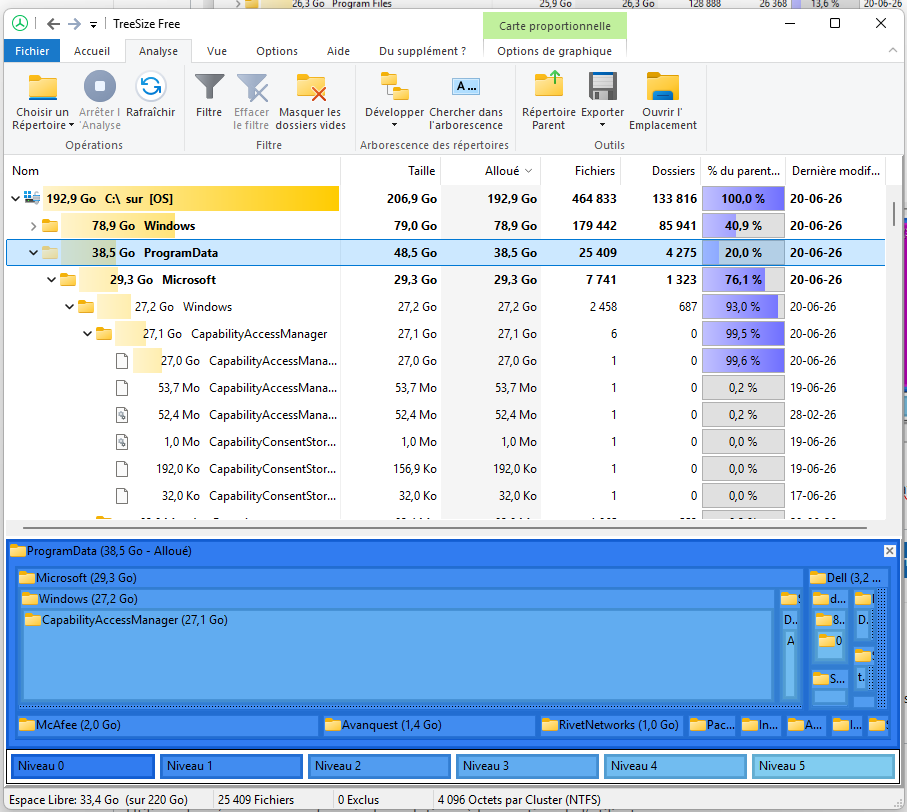Image resolution: width=907 pixels, height=812 pixels.
Task: Collapse the ribbon with the chevron arrow
Action: pos(893,51)
